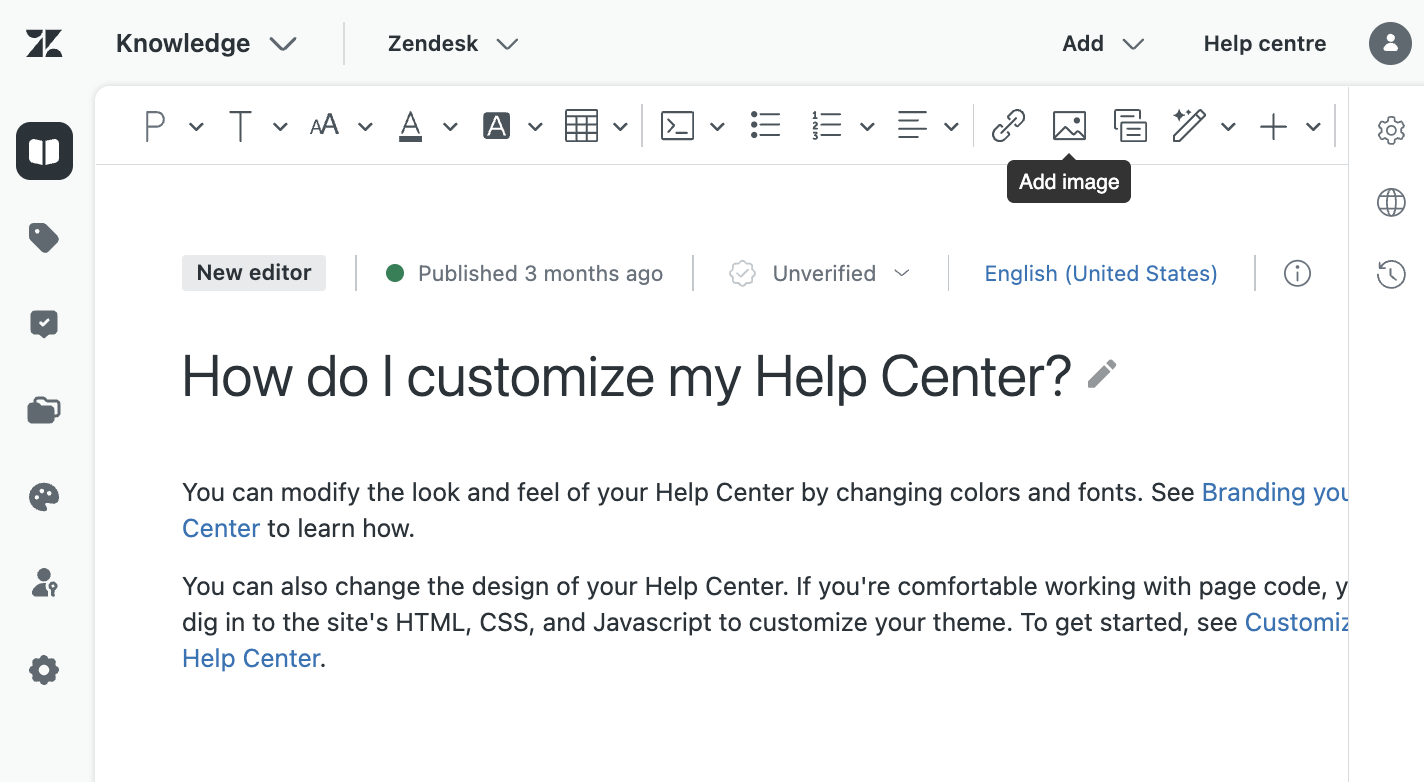Open the Knowledge product dropdown

point(206,44)
